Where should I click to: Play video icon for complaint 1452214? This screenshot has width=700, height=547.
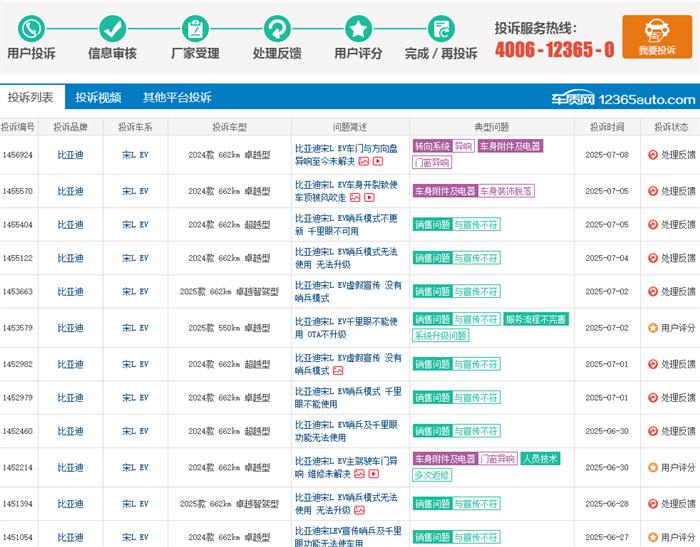point(374,474)
